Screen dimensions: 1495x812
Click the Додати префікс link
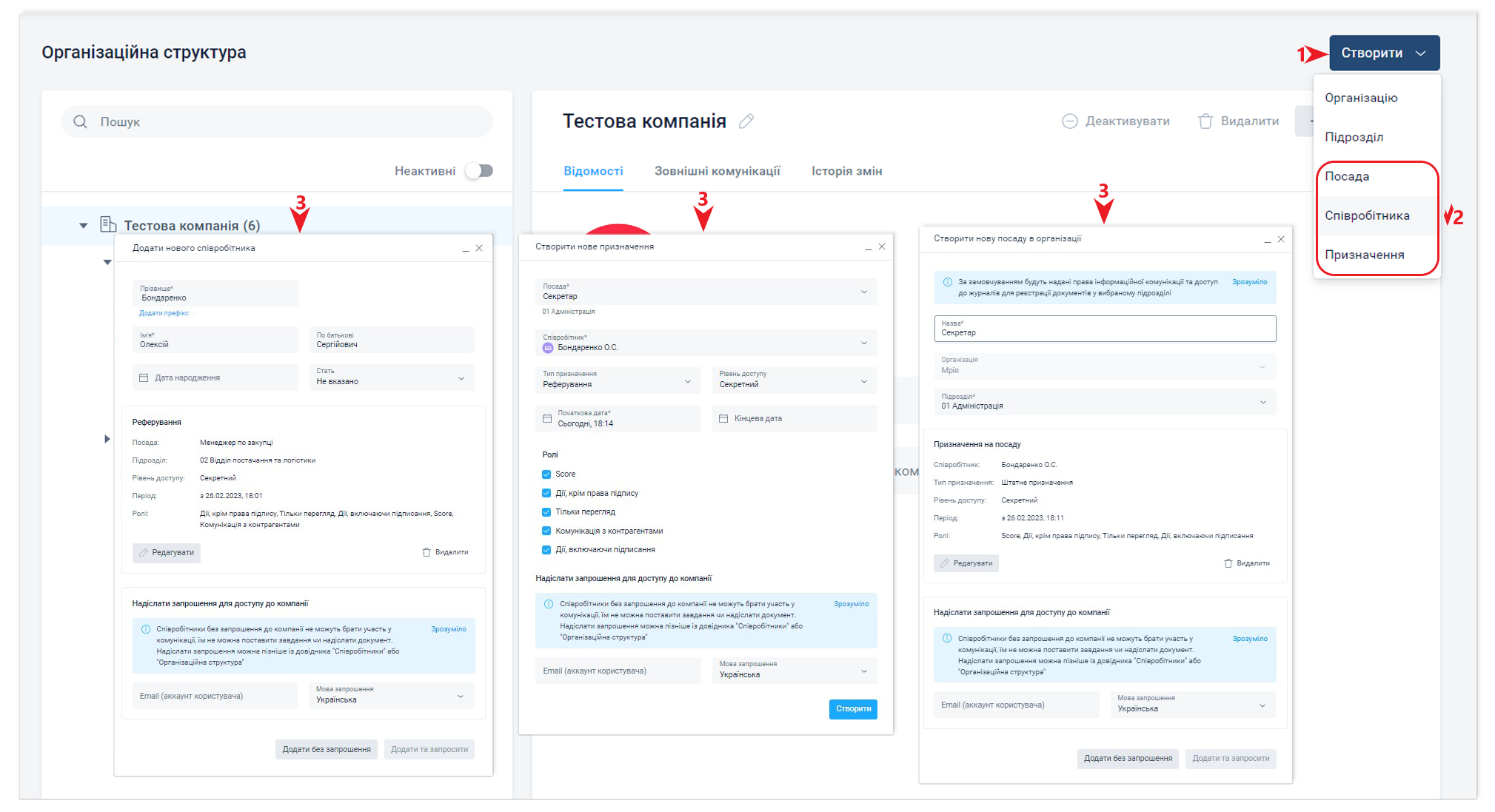point(164,313)
